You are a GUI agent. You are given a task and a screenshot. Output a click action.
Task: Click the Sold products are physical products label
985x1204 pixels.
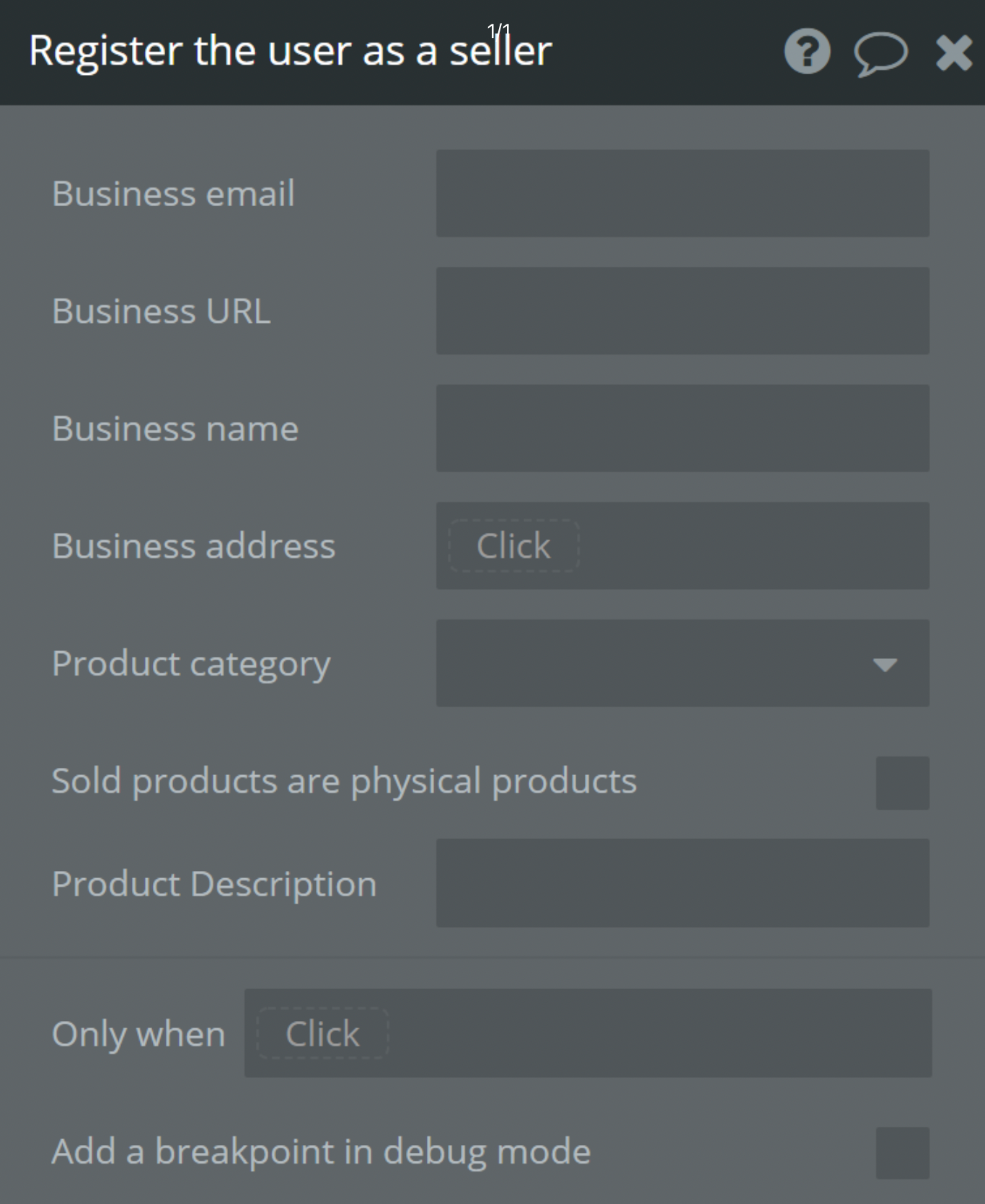click(x=344, y=781)
